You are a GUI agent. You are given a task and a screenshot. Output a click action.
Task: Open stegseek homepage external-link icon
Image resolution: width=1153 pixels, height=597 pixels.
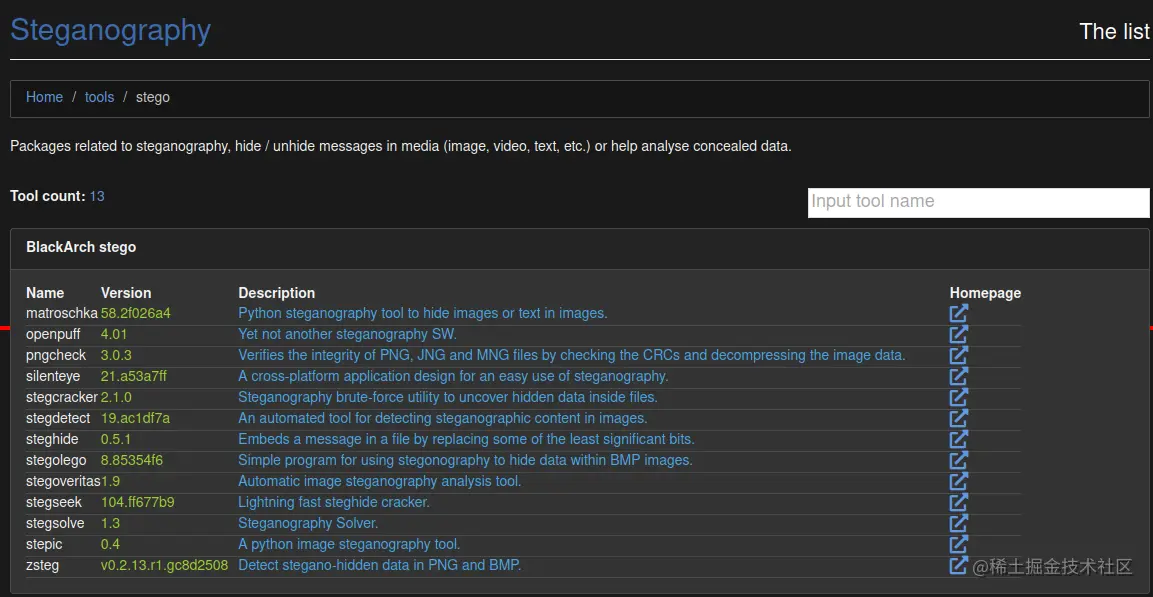pos(959,502)
